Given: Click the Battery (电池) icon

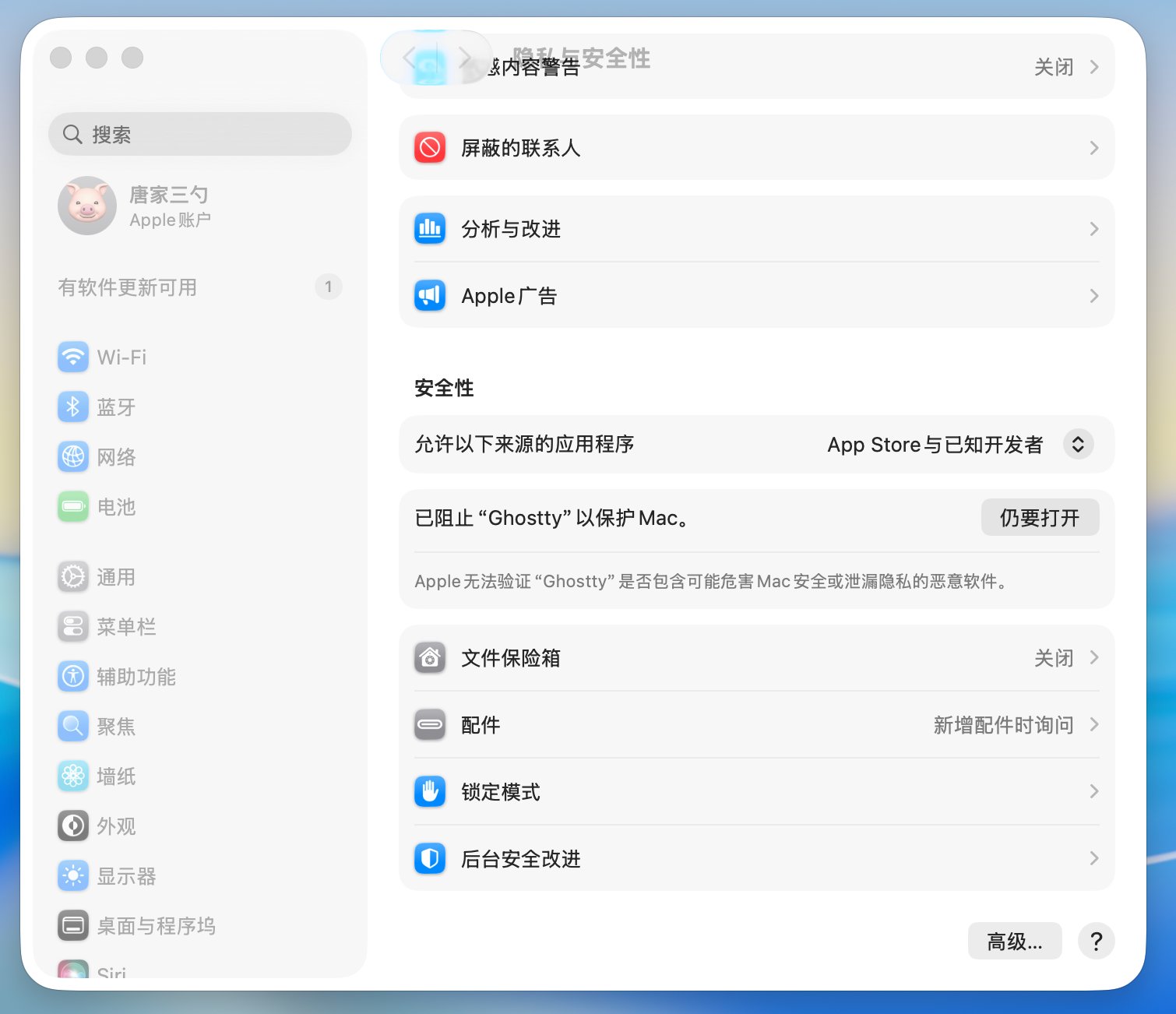Looking at the screenshot, I should (73, 506).
